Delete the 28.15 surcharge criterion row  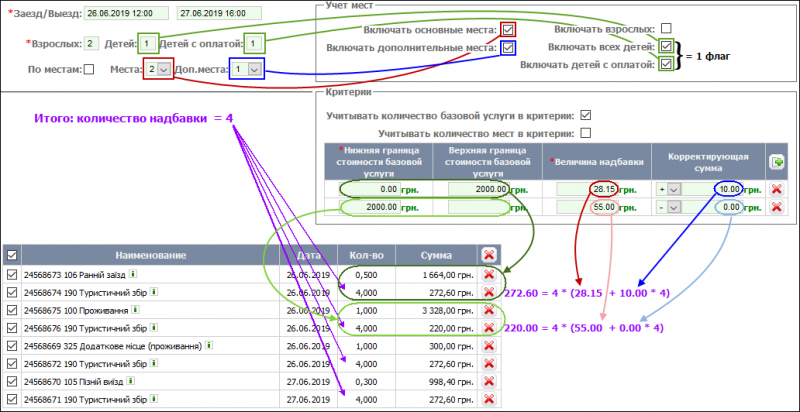(774, 188)
